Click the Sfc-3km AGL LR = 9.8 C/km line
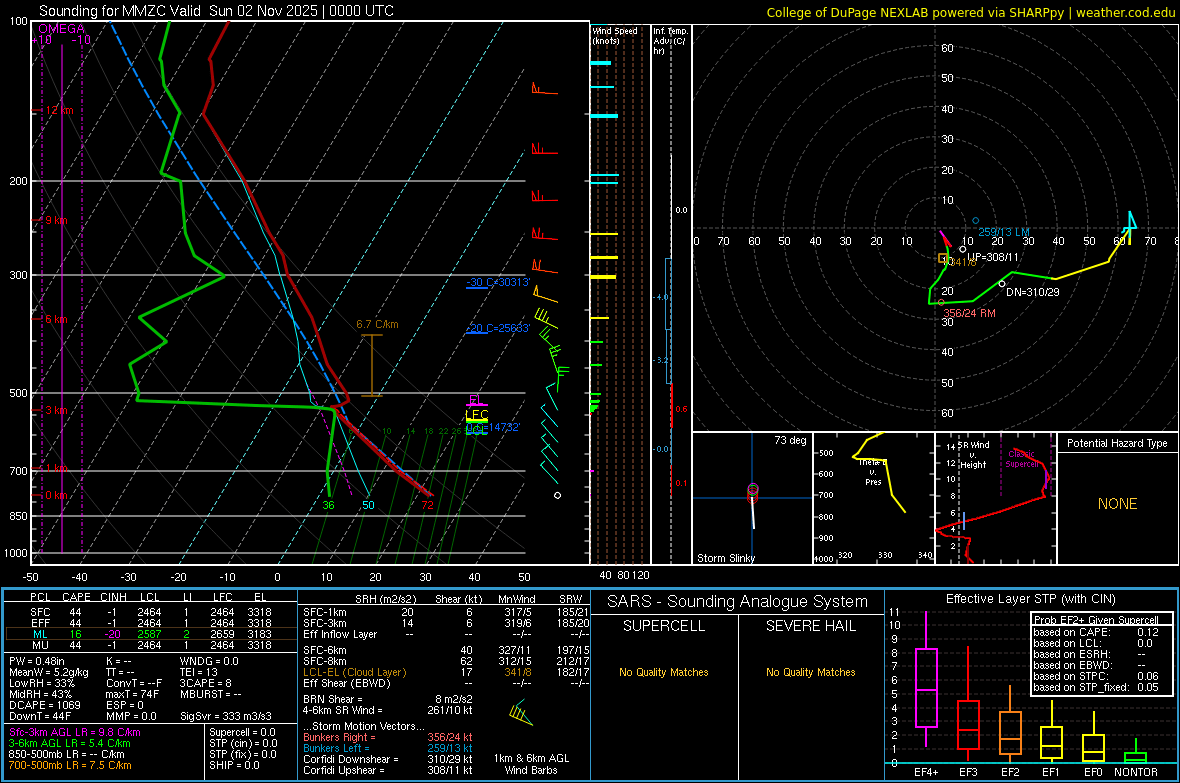Viewport: 1180px width, 783px height. (x=75, y=732)
